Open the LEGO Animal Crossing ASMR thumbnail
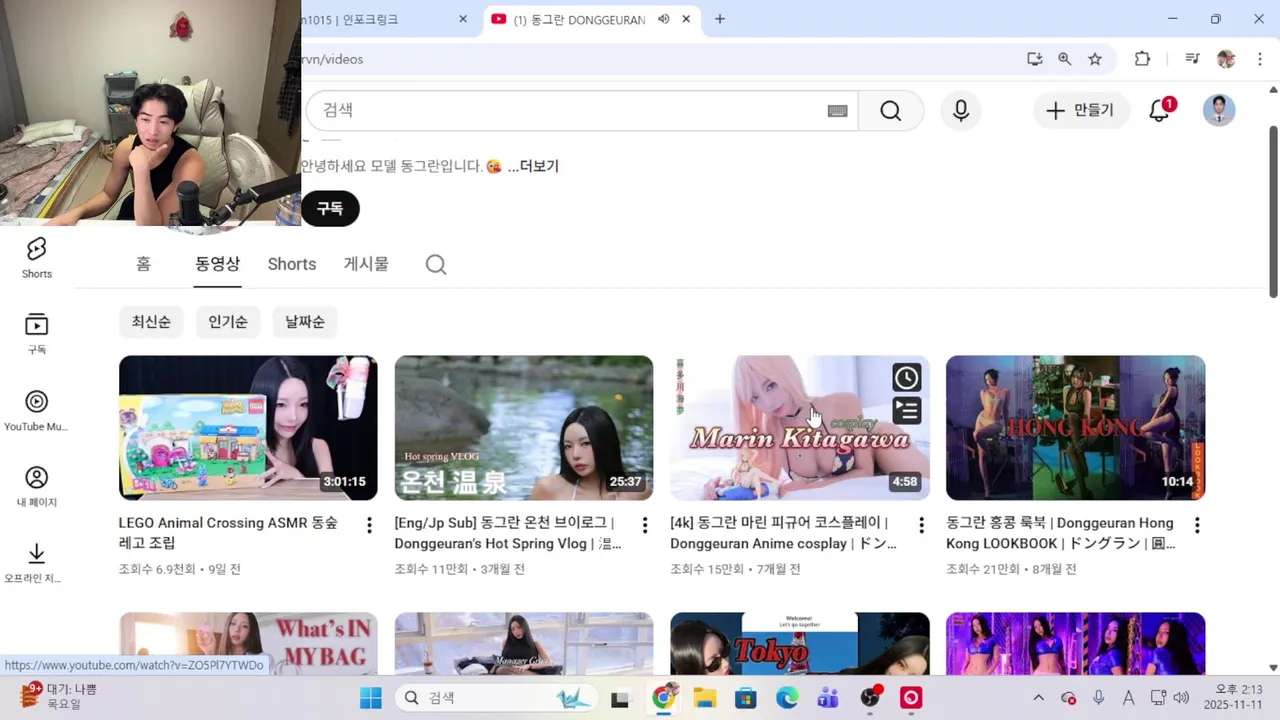Screen dimensions: 1280x720 coord(248,428)
